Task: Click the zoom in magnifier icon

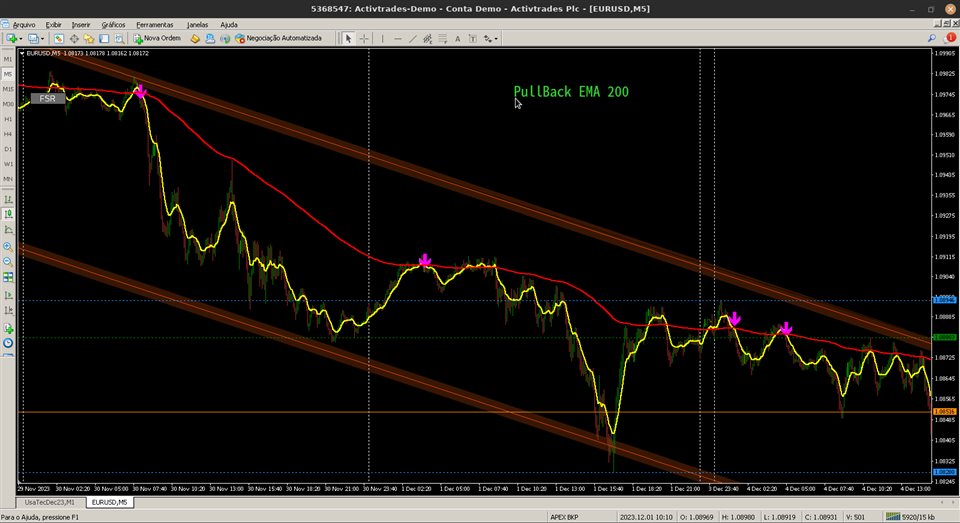Action: coord(8,247)
